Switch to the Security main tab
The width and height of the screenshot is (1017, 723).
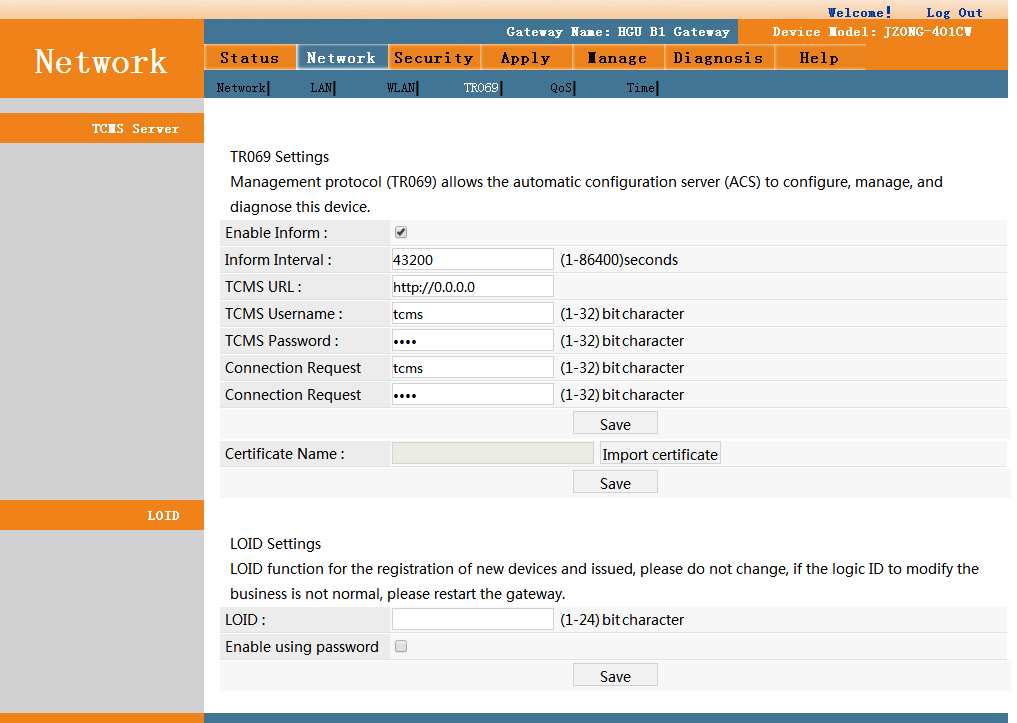point(433,58)
